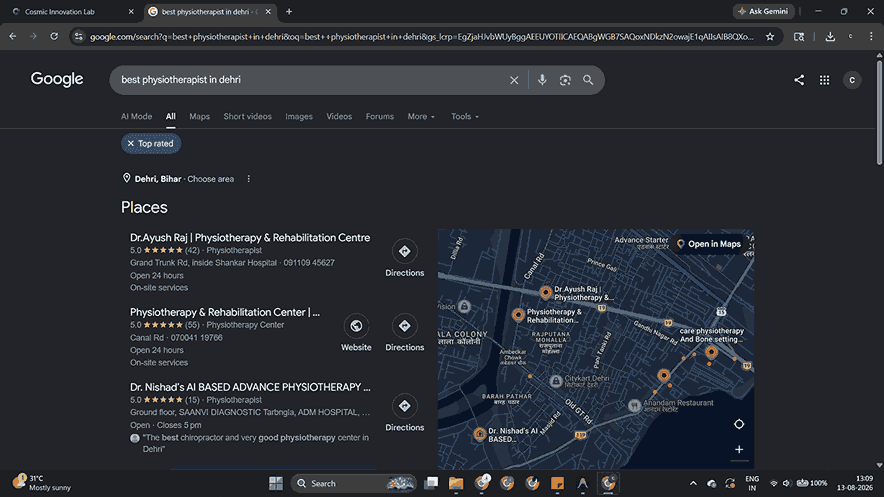
Task: Click the magnifier search button
Action: point(588,80)
